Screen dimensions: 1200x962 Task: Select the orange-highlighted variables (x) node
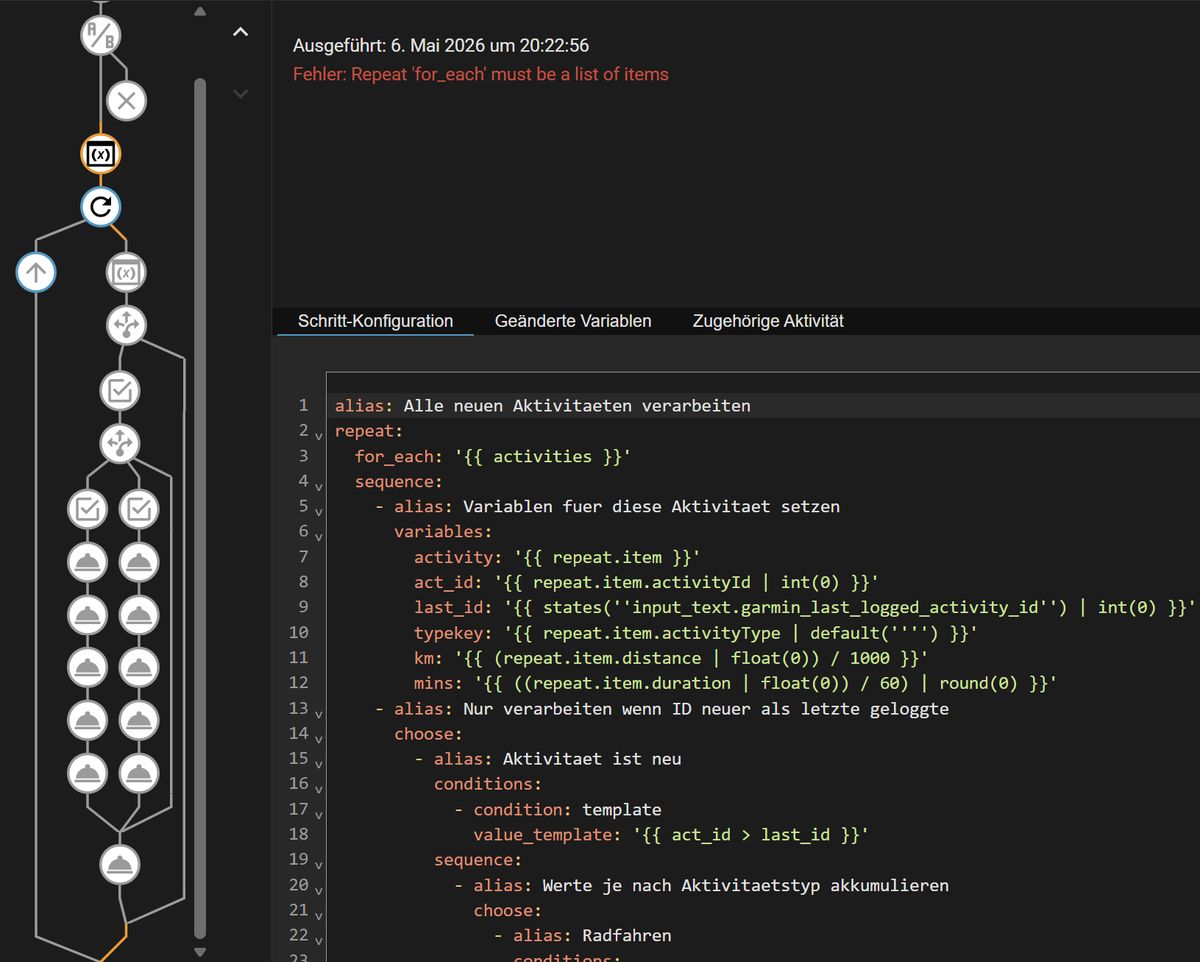pyautogui.click(x=101, y=154)
